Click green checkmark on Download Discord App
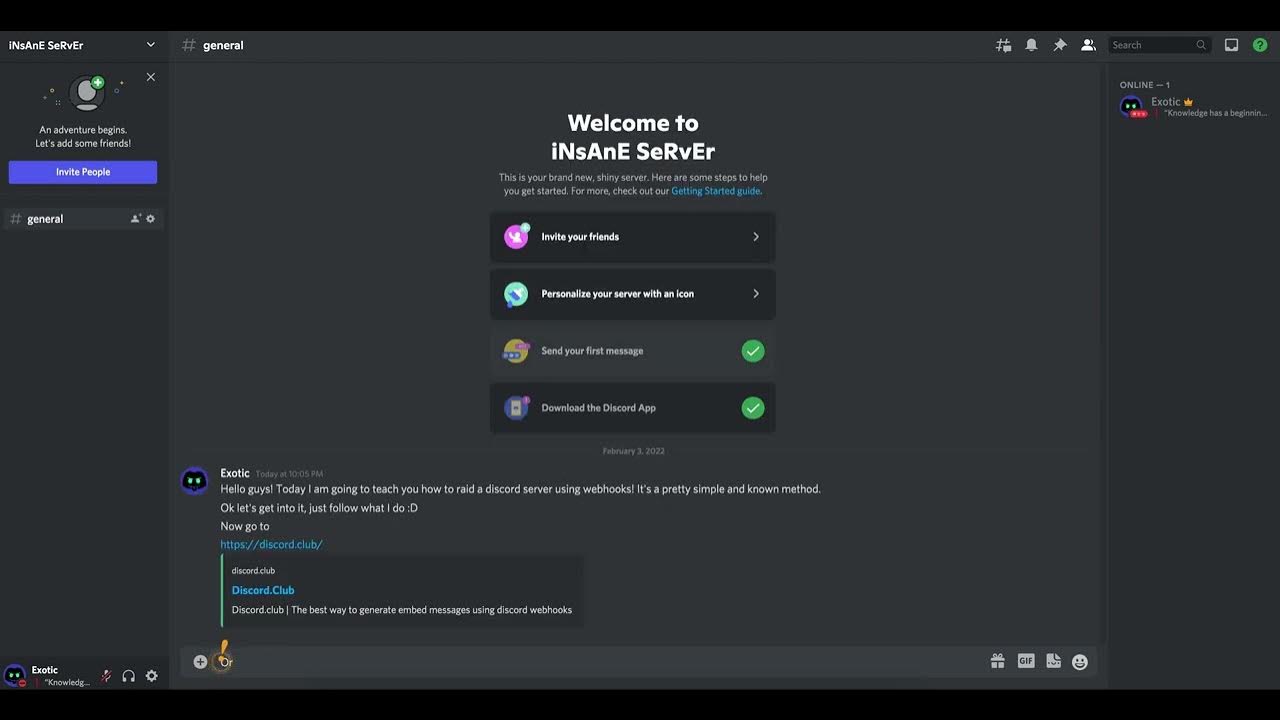 753,408
